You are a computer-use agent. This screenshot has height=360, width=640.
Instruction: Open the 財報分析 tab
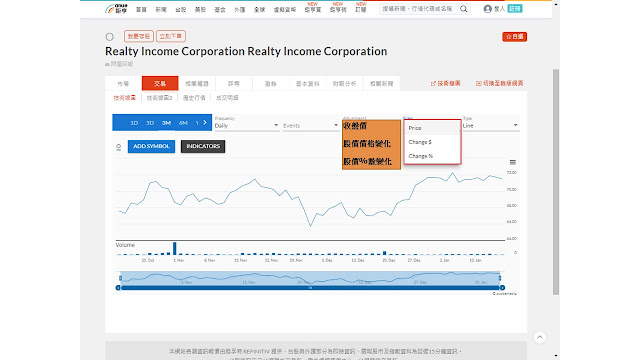[x=344, y=83]
